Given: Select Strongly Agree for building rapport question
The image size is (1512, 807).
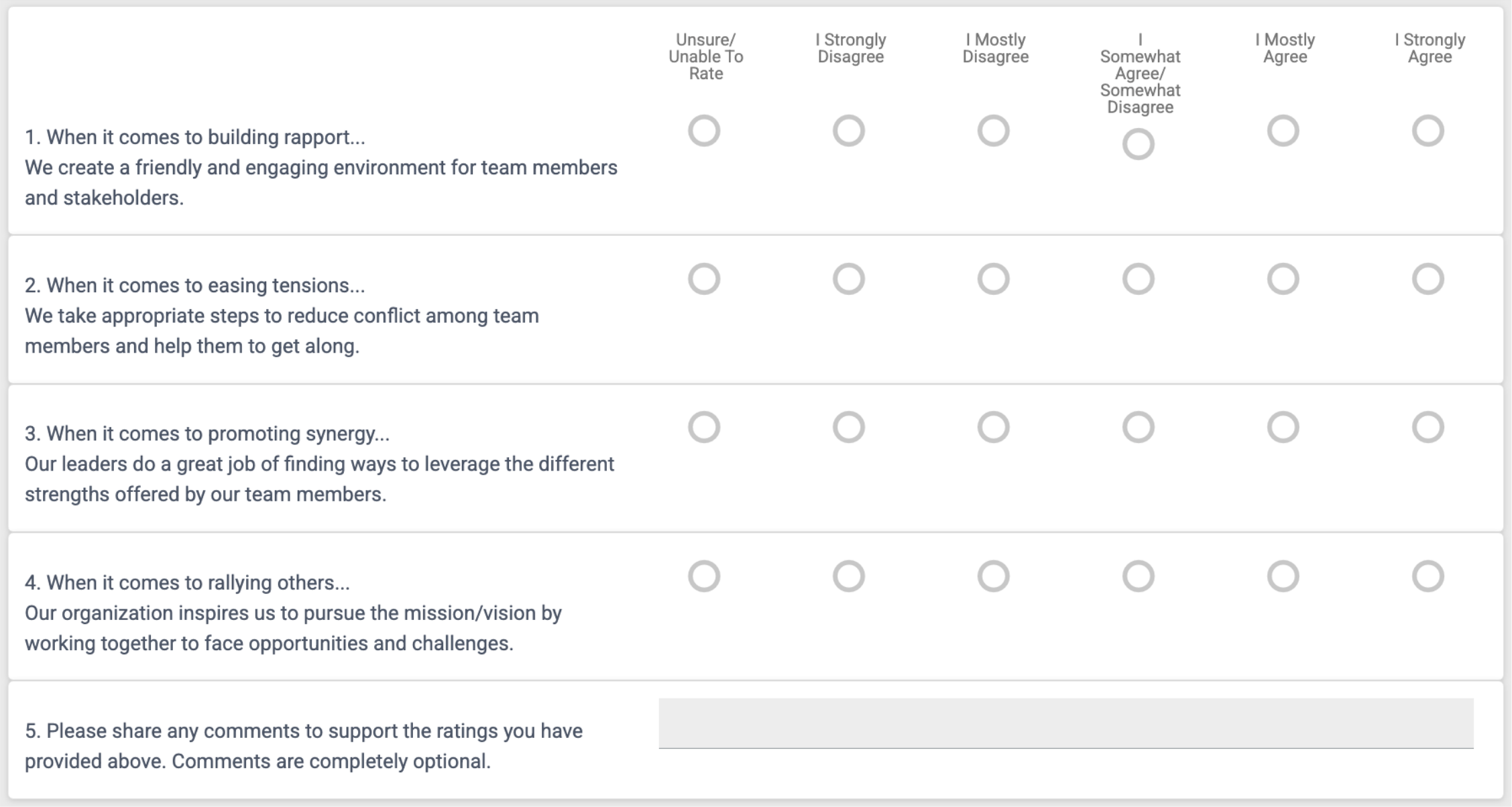Looking at the screenshot, I should coord(1428,131).
